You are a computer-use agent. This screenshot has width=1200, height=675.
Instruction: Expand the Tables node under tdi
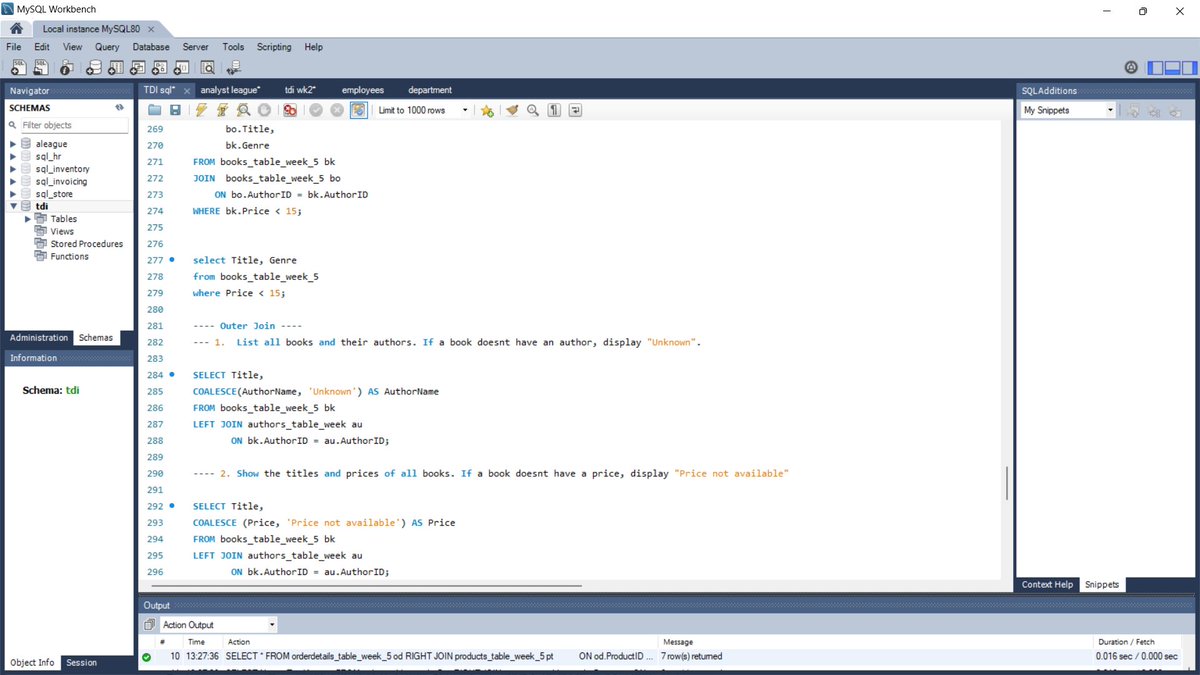(27, 219)
